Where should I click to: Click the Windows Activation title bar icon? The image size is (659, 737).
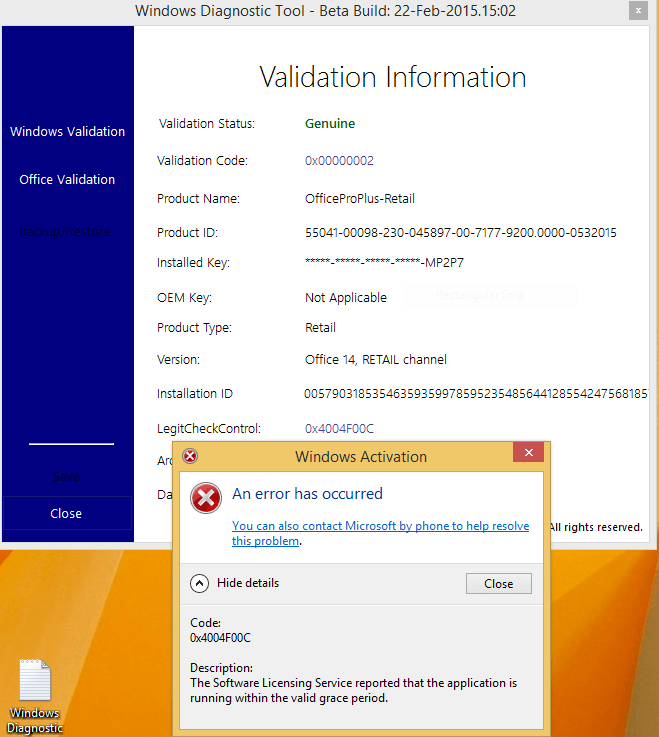click(x=190, y=456)
